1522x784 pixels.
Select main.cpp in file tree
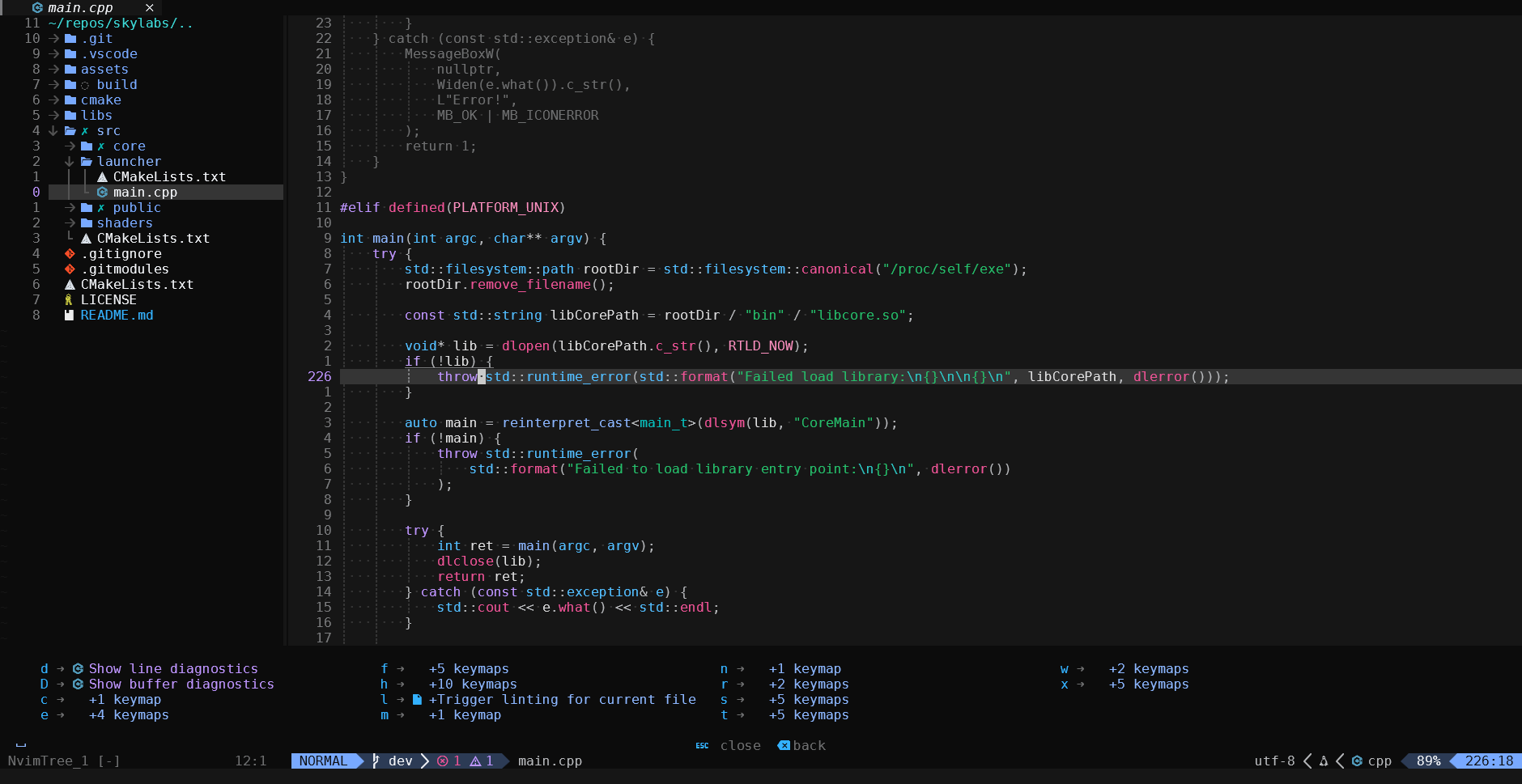(x=145, y=193)
